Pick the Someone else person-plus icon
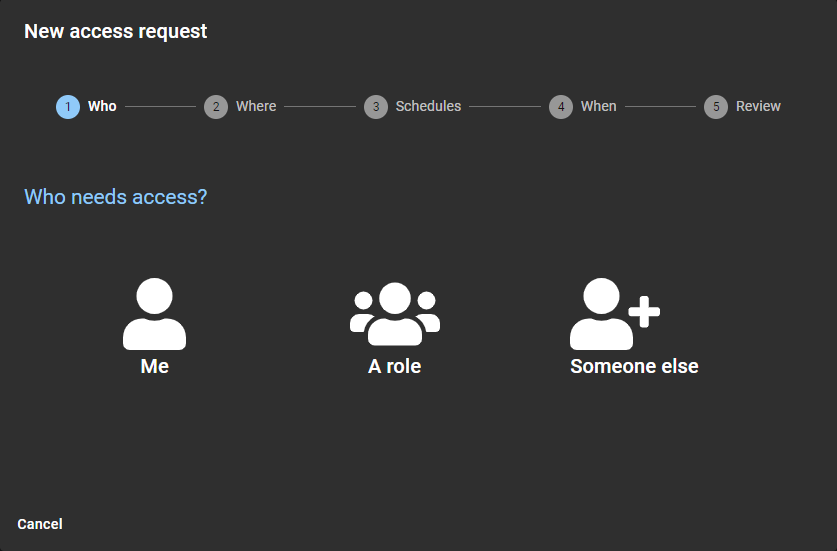 [x=604, y=314]
